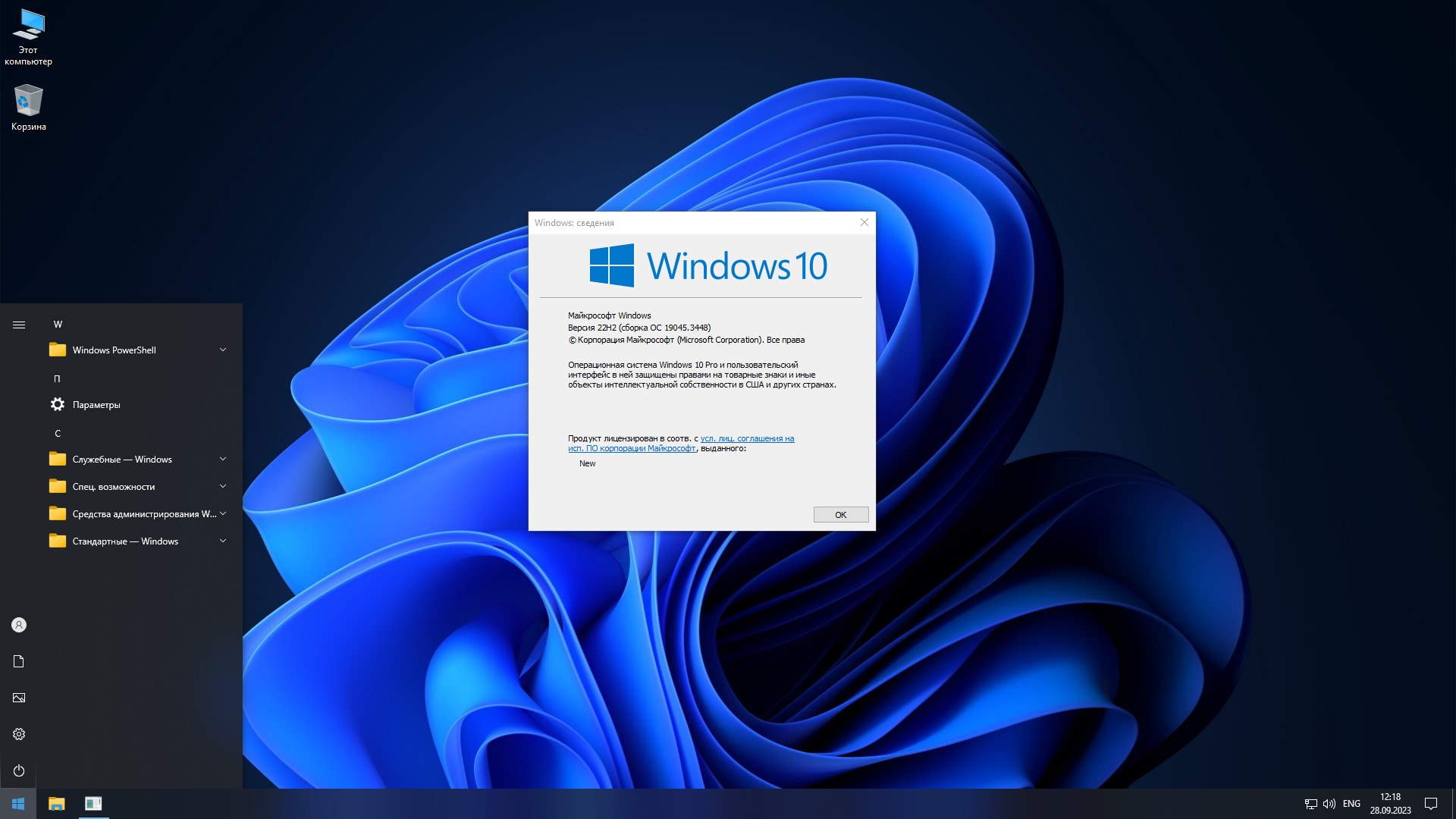Click the volume icon in system tray
Image resolution: width=1456 pixels, height=819 pixels.
1329,804
